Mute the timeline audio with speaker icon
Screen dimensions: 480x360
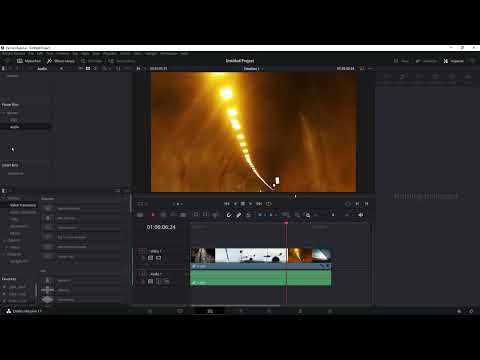point(361,215)
